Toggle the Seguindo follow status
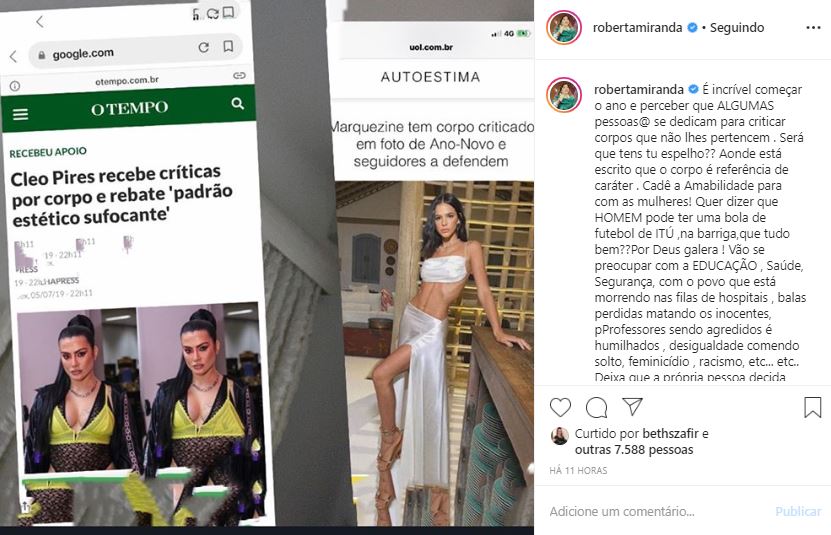831x535 pixels. coord(737,28)
